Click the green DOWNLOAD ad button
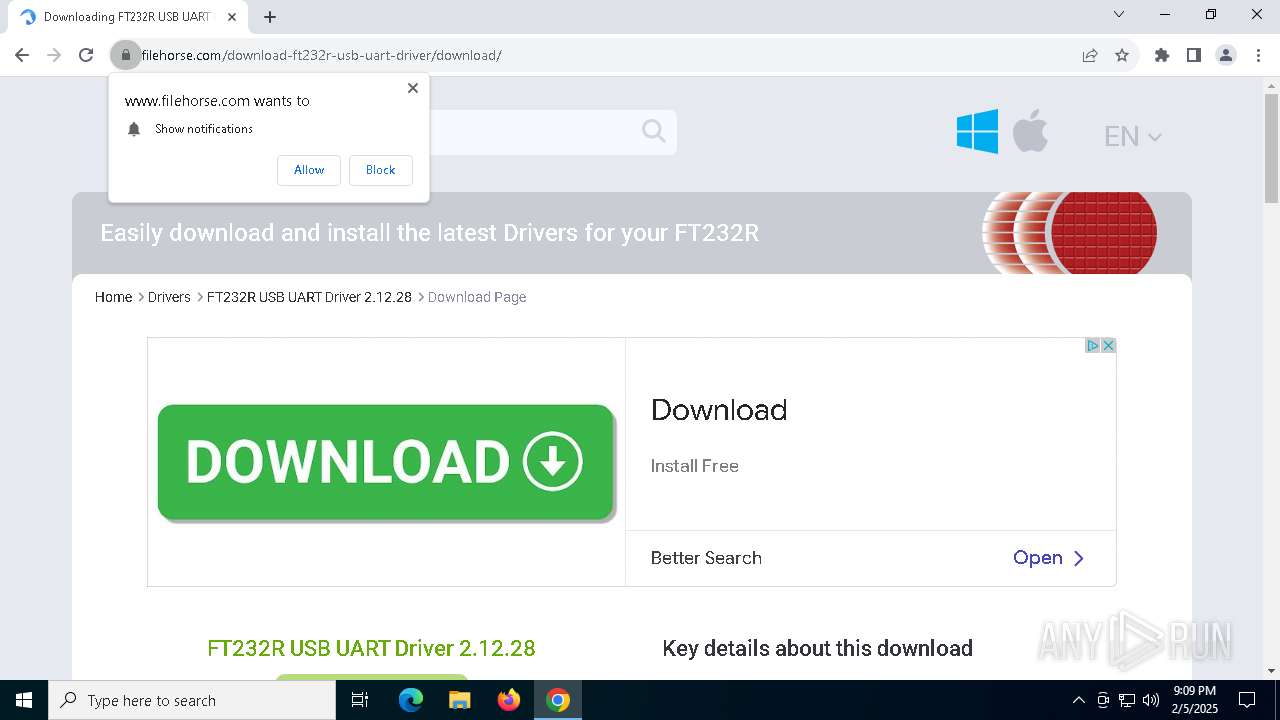This screenshot has height=720, width=1280. (386, 462)
